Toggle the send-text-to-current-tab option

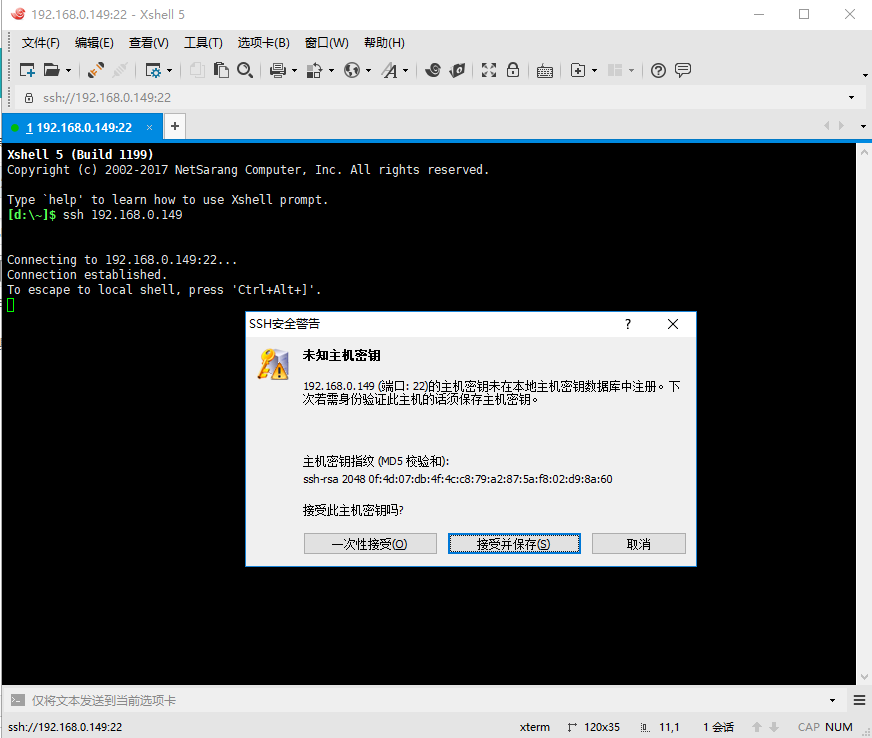pos(16,700)
